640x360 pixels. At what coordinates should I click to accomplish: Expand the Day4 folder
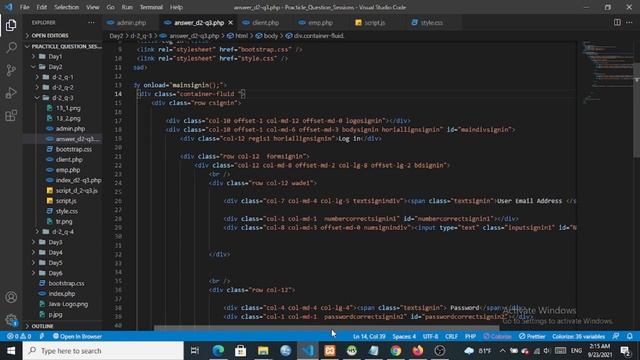62,252
